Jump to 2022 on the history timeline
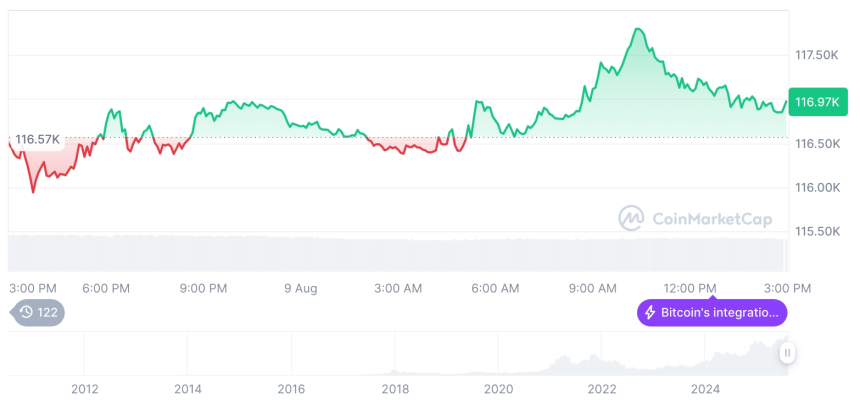This screenshot has height=401, width=860. point(602,388)
